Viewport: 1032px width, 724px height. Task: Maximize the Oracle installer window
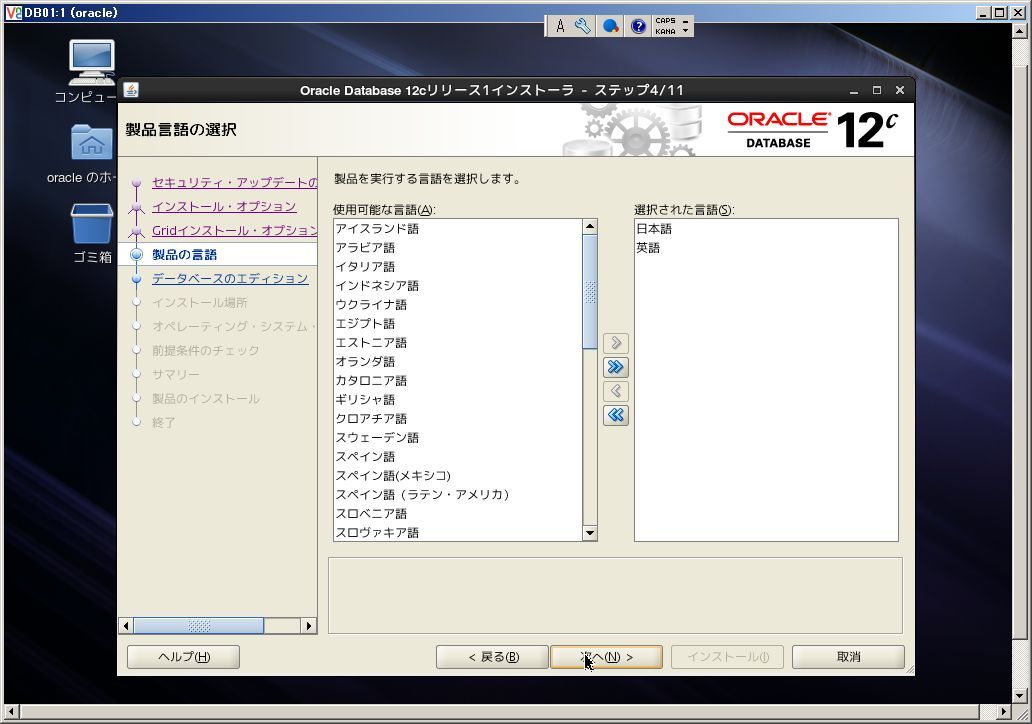click(x=877, y=90)
